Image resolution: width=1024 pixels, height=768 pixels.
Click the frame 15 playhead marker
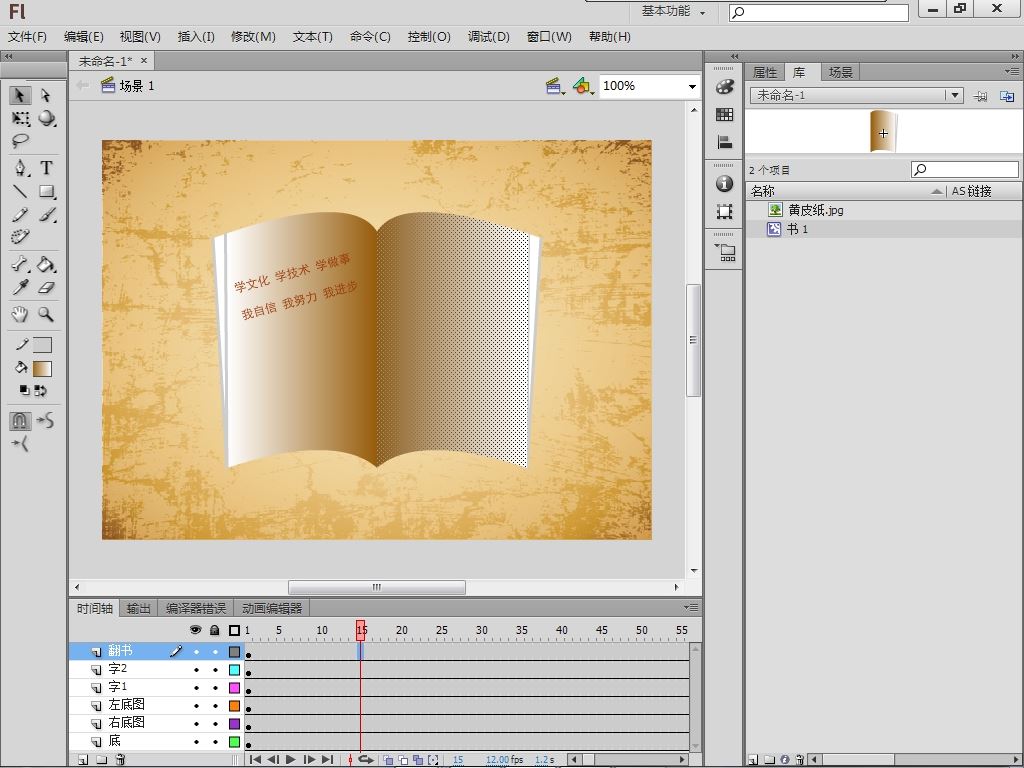[x=361, y=630]
